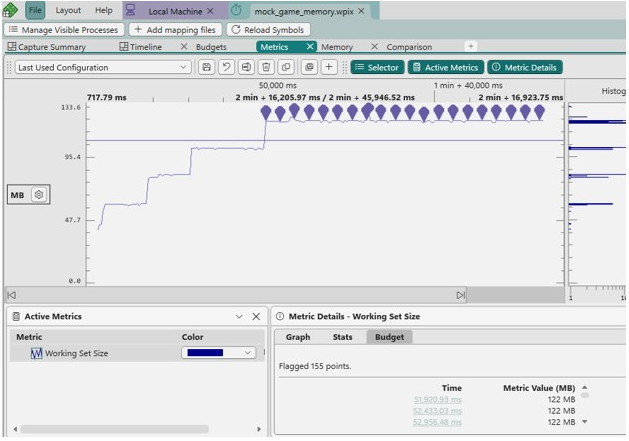This screenshot has height=441, width=629.
Task: Click the flagged points list down arrow
Action: [x=585, y=422]
